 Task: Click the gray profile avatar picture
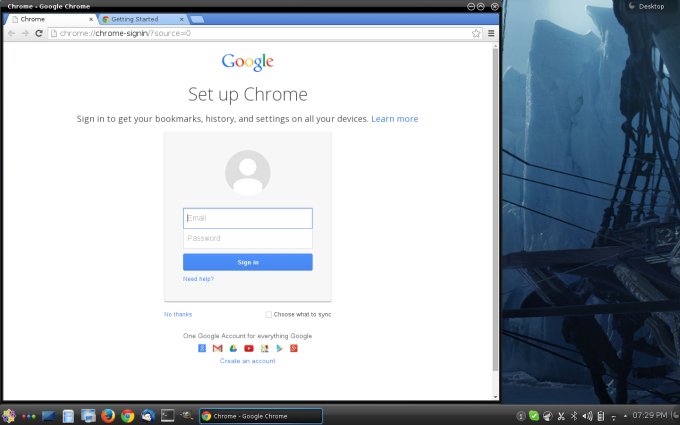[248, 173]
